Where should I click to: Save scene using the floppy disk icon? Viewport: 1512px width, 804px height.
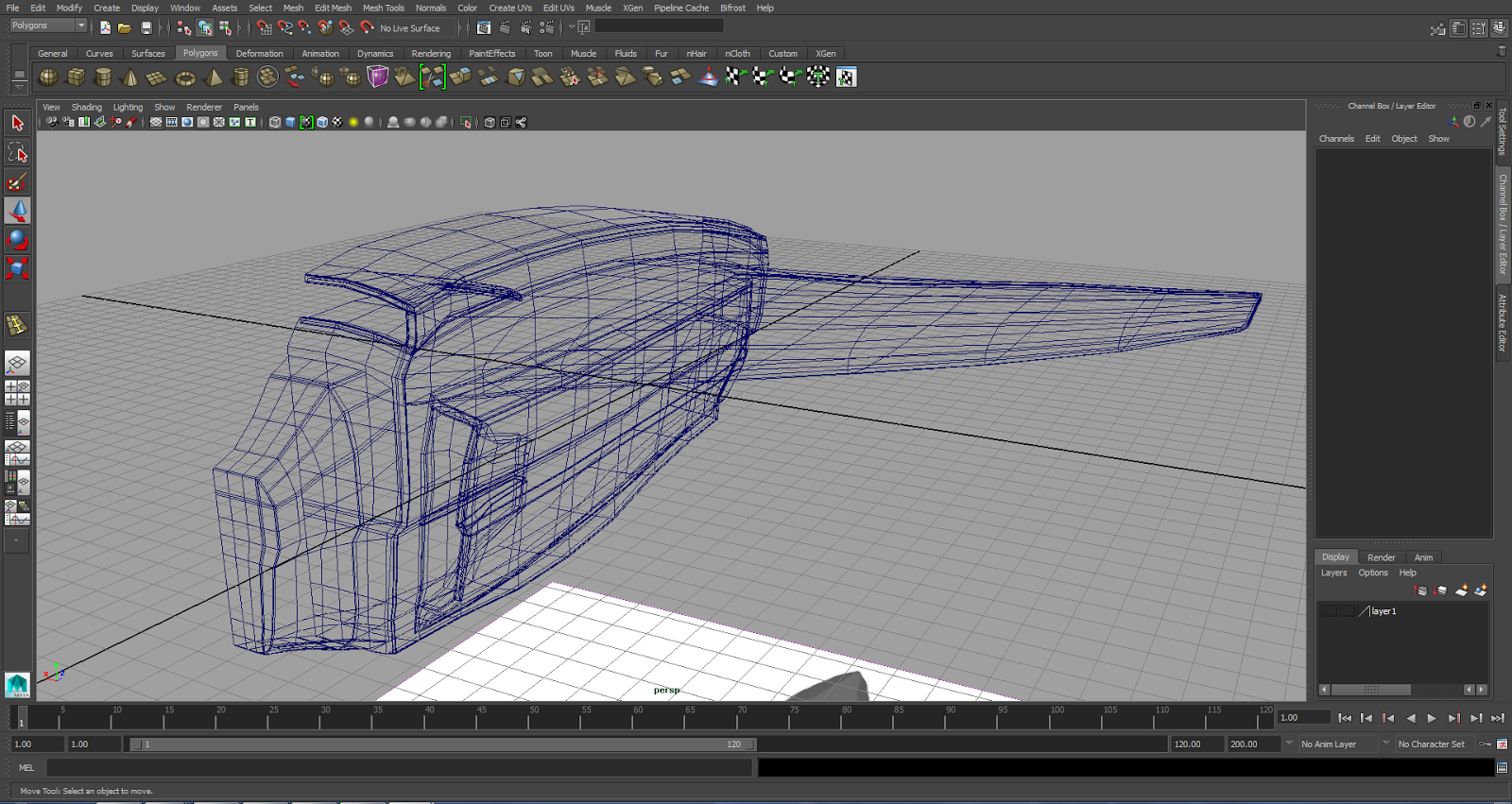tap(146, 28)
